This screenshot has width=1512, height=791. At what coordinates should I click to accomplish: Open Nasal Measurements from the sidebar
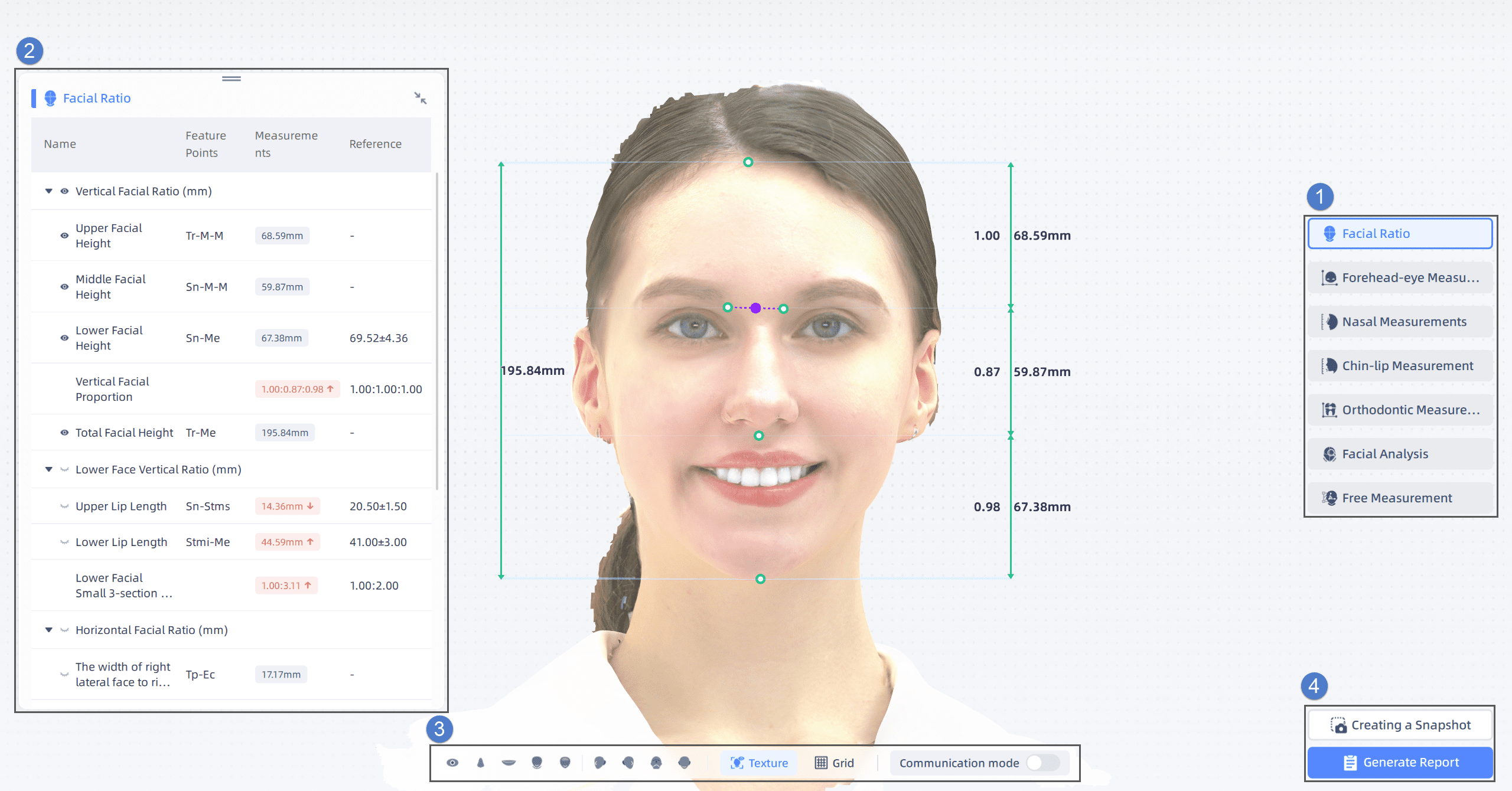tap(1400, 322)
